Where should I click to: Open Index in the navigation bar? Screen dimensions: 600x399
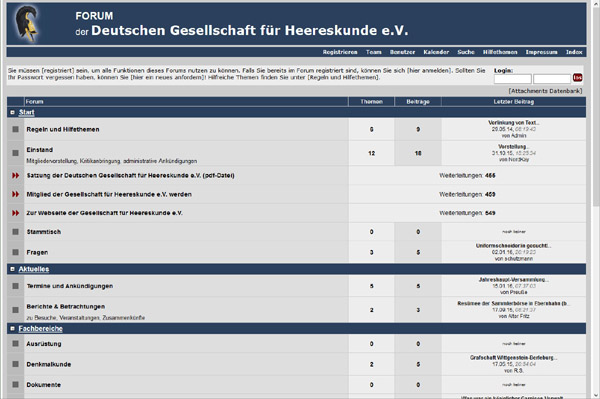pos(574,52)
